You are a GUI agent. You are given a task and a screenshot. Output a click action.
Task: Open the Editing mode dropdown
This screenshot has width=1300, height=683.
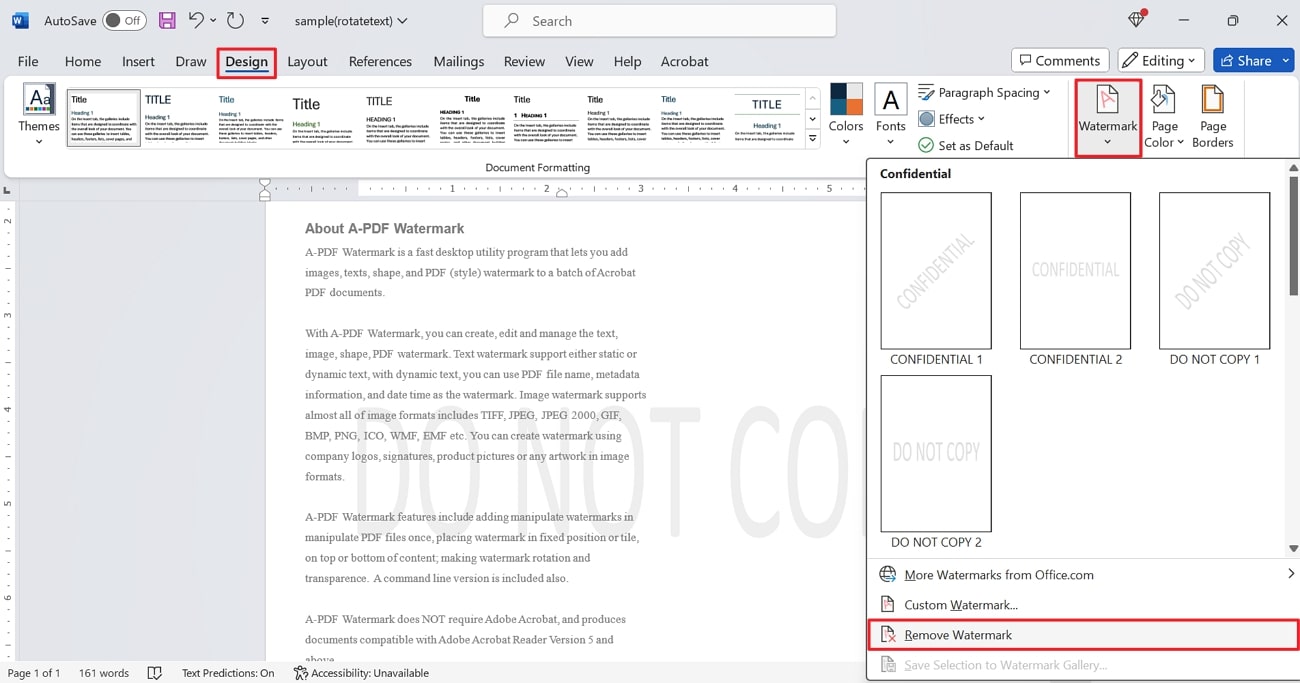[1160, 60]
